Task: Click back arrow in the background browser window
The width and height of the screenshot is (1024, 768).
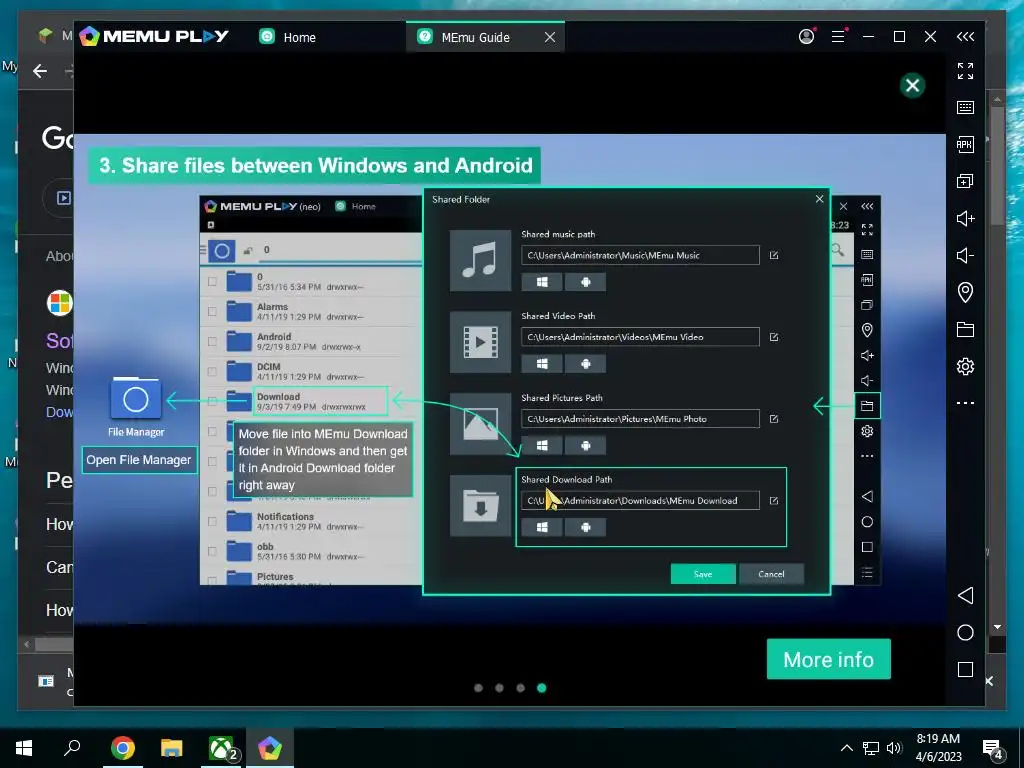Action: coord(40,71)
